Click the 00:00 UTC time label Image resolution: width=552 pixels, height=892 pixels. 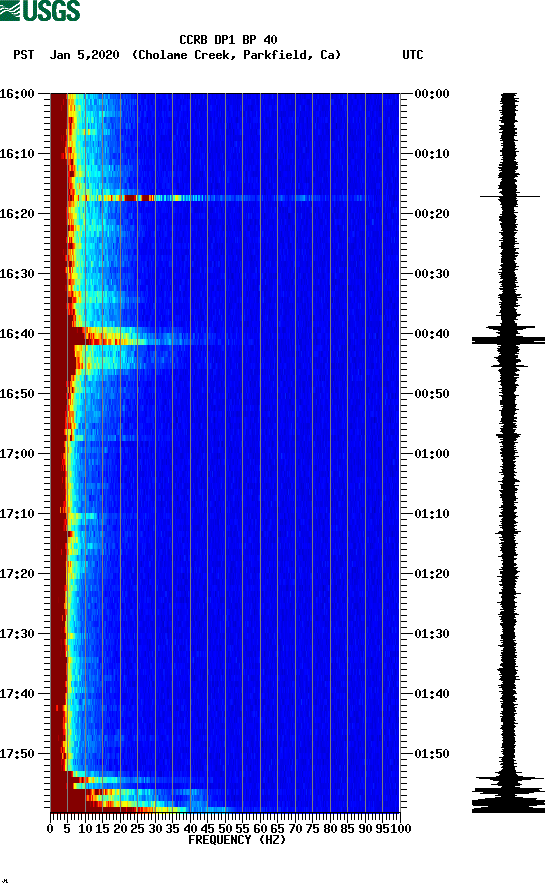tap(432, 94)
